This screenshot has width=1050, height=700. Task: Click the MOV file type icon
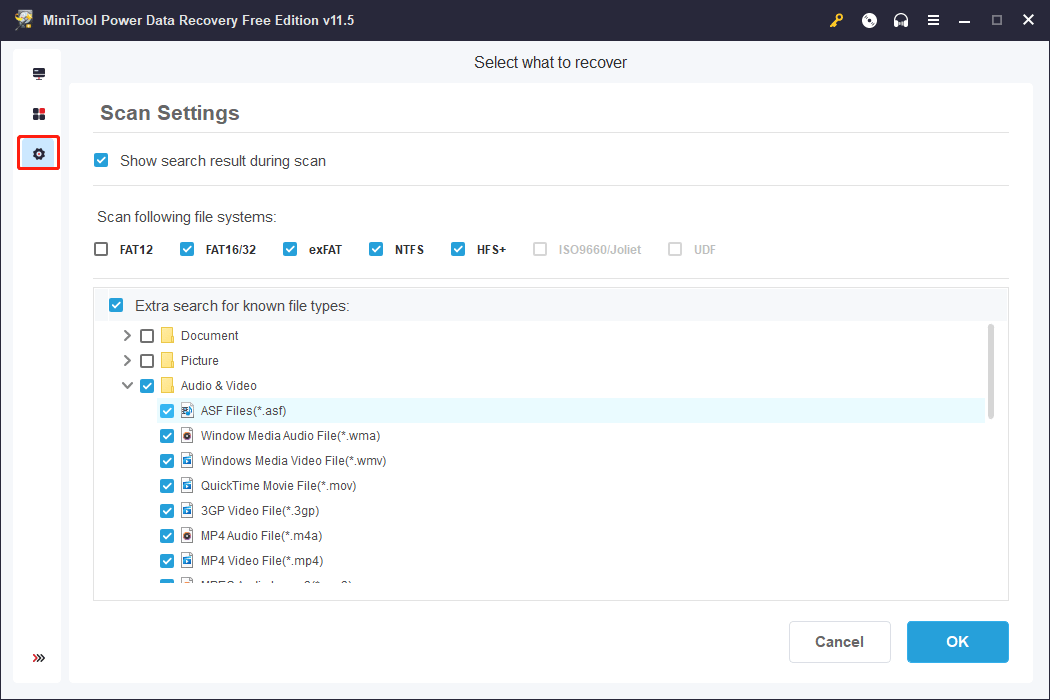[188, 486]
